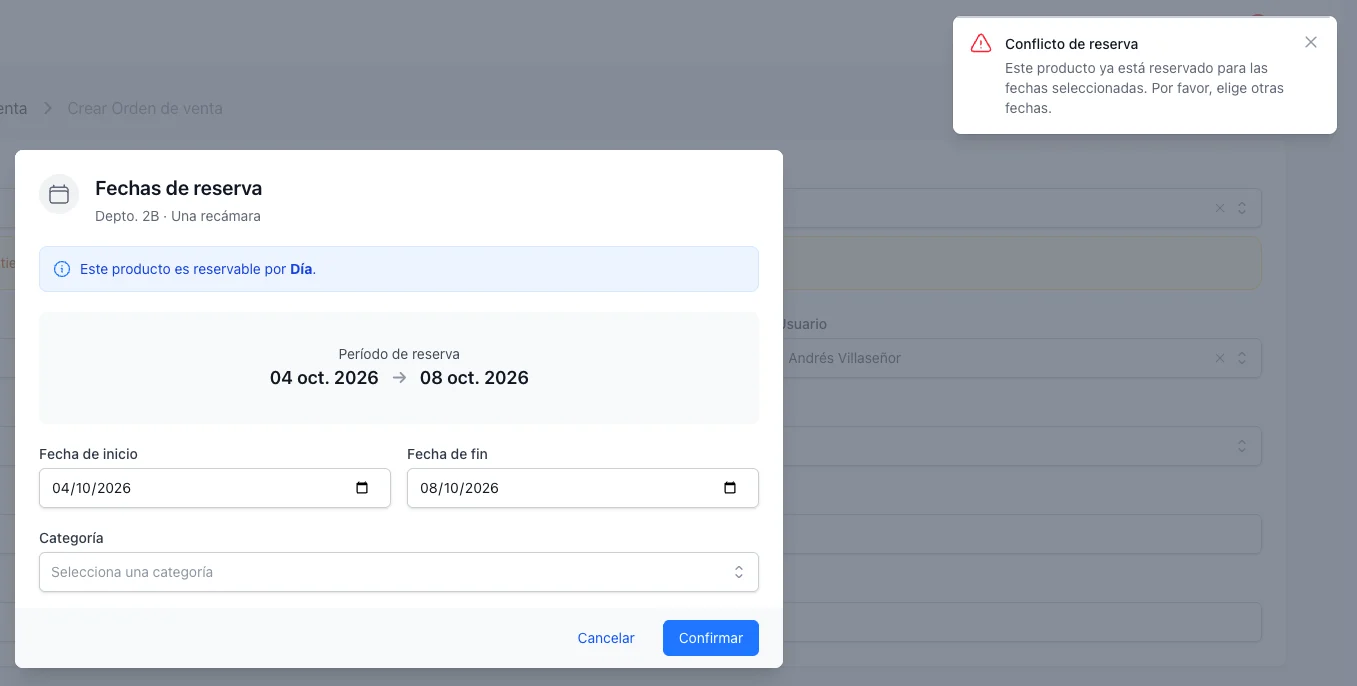The height and width of the screenshot is (686, 1357).
Task: Open date picker for Fecha de inicio
Action: [x=362, y=488]
